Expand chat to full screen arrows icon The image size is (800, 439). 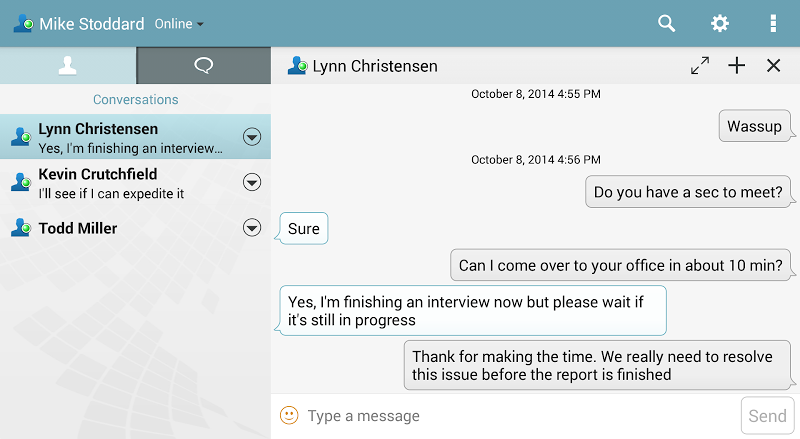click(700, 65)
